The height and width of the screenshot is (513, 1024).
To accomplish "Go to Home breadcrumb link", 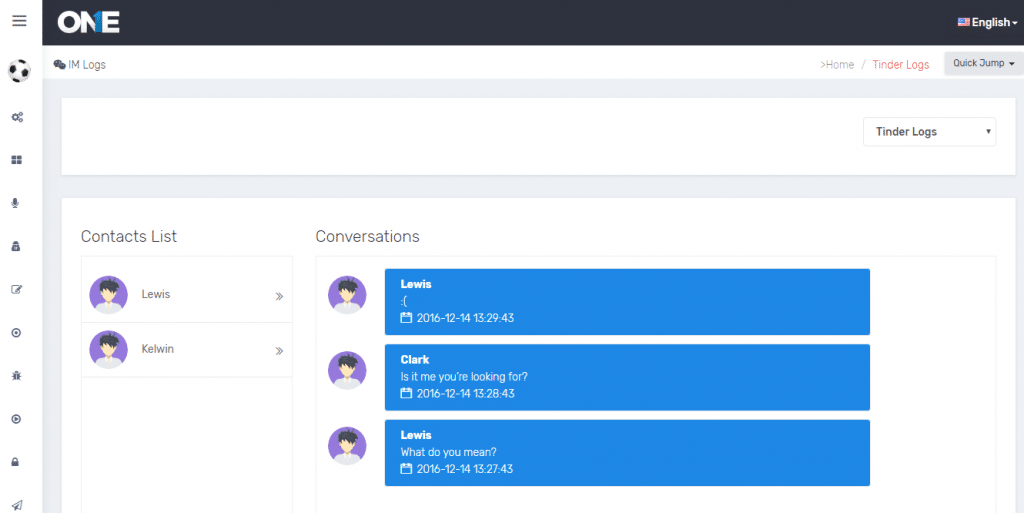I will pos(839,65).
